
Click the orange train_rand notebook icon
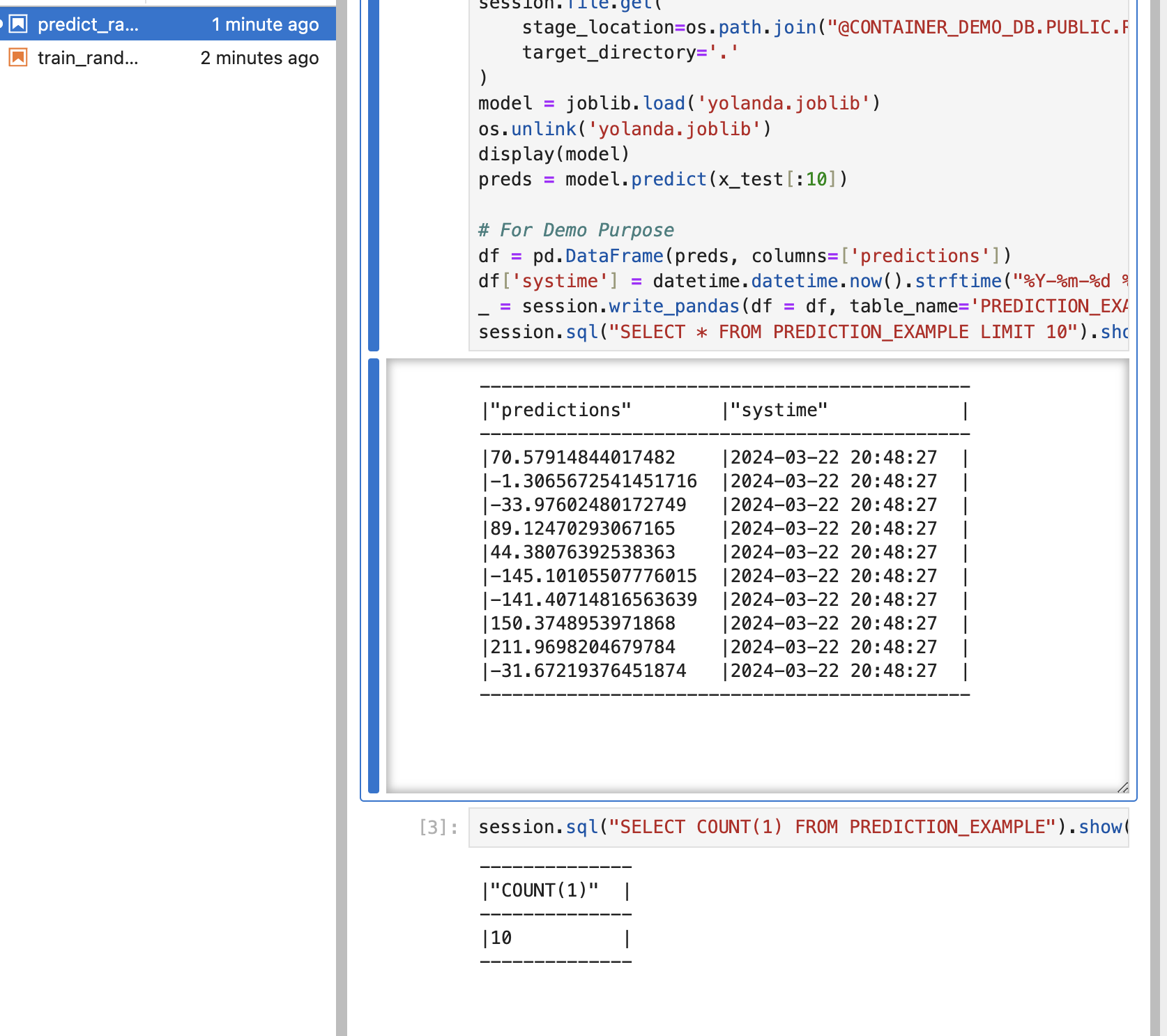(18, 58)
